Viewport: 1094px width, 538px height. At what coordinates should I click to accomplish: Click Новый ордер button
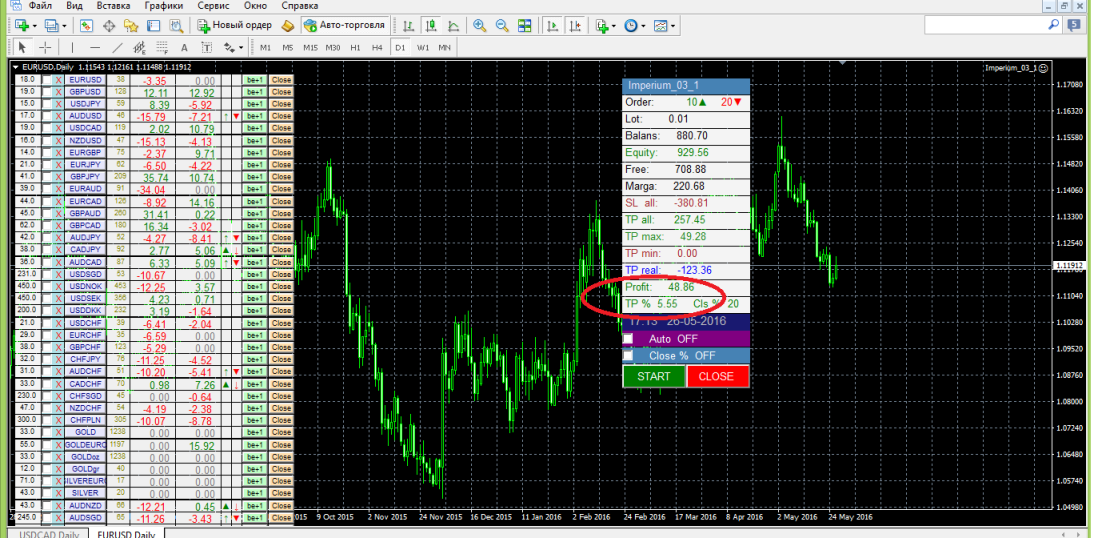[x=234, y=26]
